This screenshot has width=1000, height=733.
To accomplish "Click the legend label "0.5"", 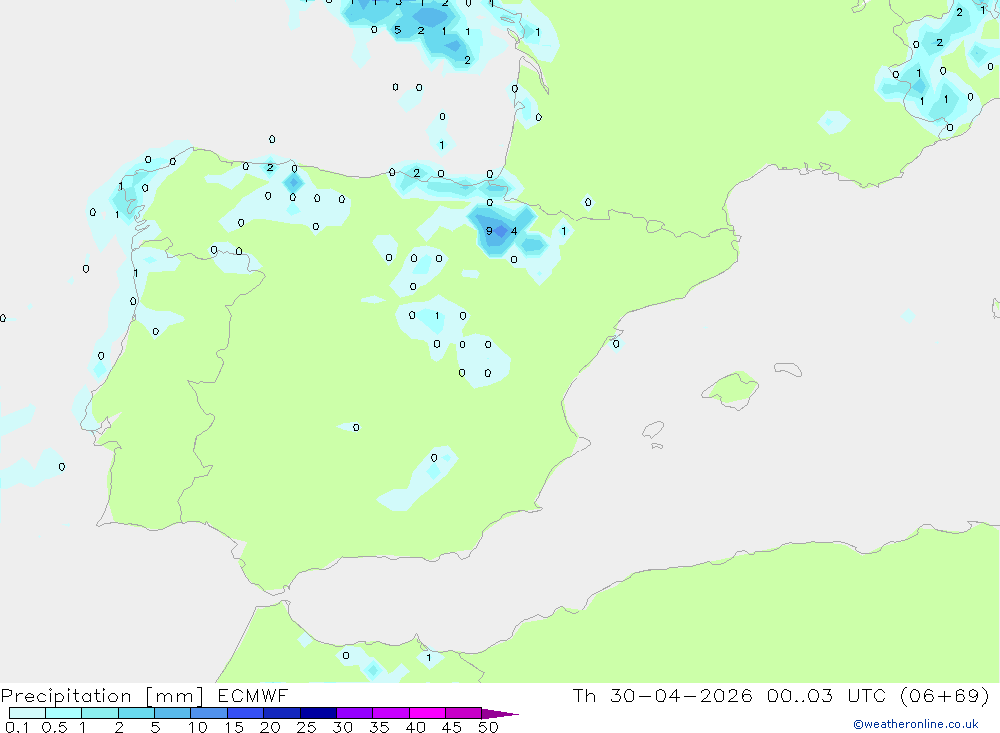I will point(54,727).
